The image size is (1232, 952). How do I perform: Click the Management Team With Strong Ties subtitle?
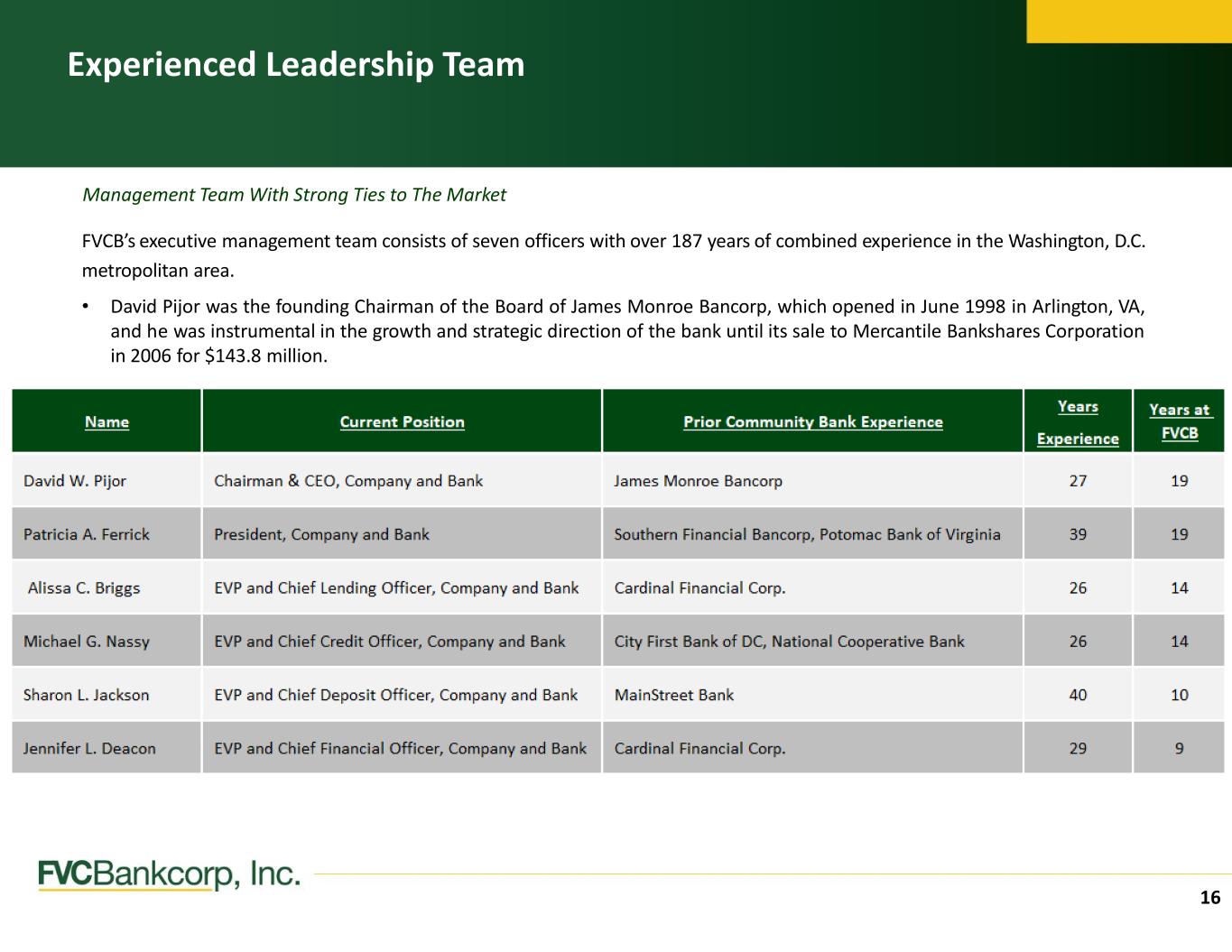tap(294, 195)
